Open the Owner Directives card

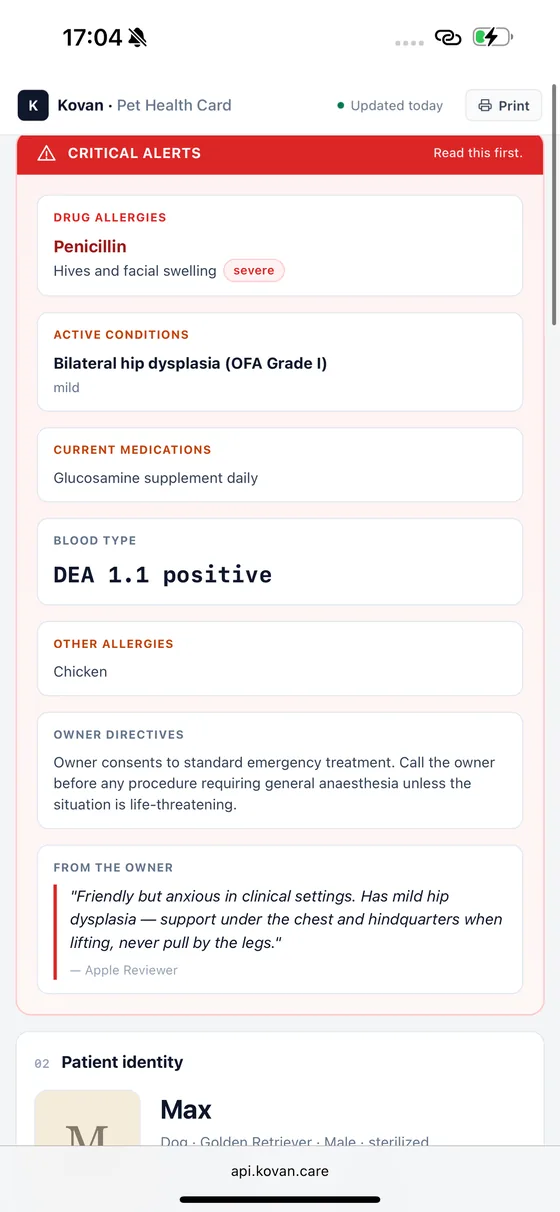coord(280,770)
